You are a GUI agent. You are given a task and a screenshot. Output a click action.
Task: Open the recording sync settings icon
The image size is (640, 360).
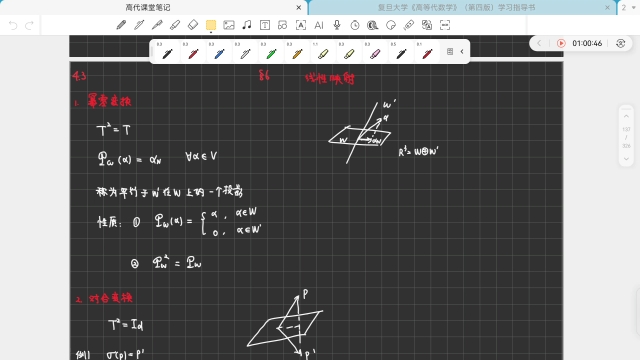pos(620,43)
